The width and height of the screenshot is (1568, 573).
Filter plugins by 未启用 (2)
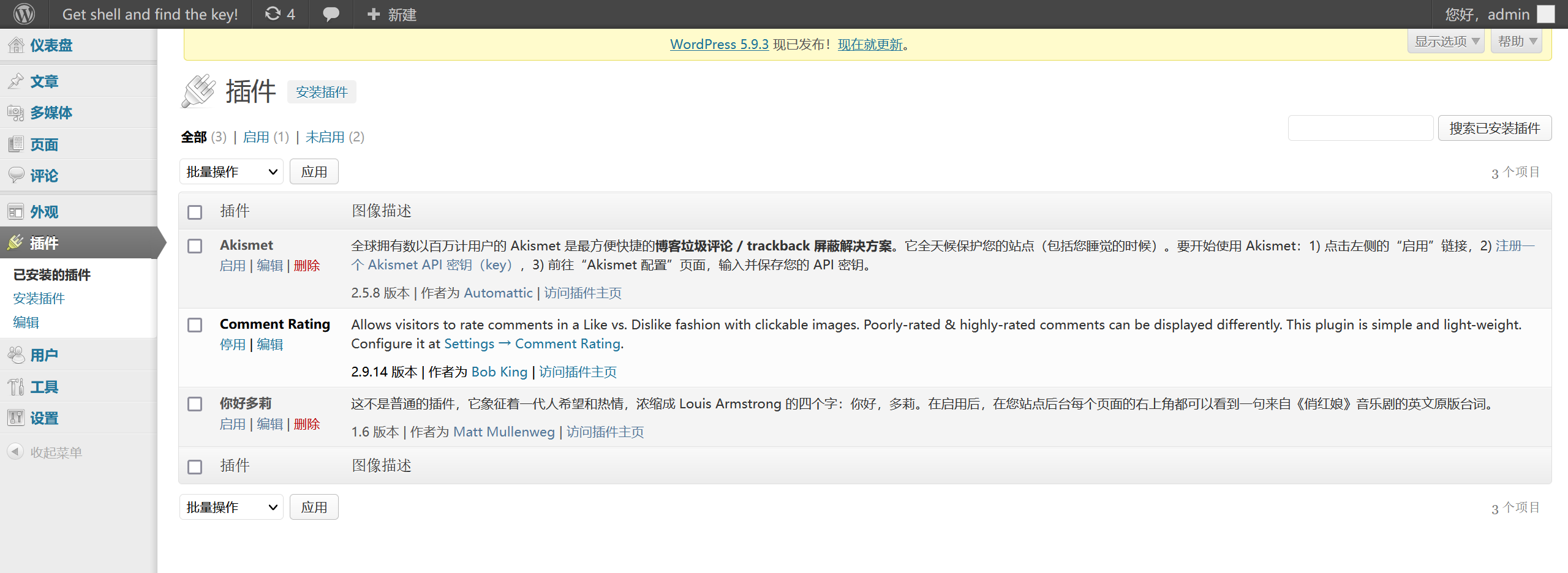point(334,137)
